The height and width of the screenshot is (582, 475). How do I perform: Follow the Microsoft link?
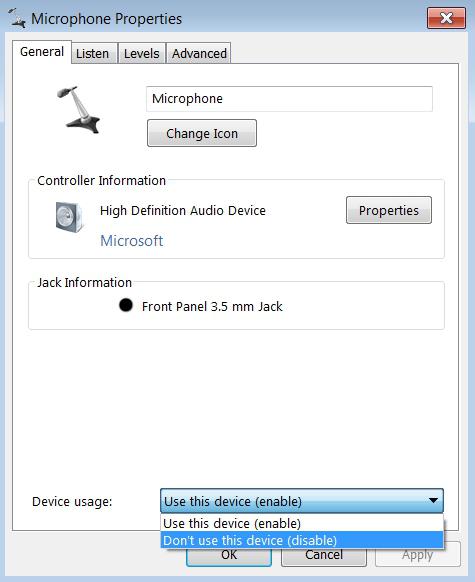pyautogui.click(x=132, y=241)
